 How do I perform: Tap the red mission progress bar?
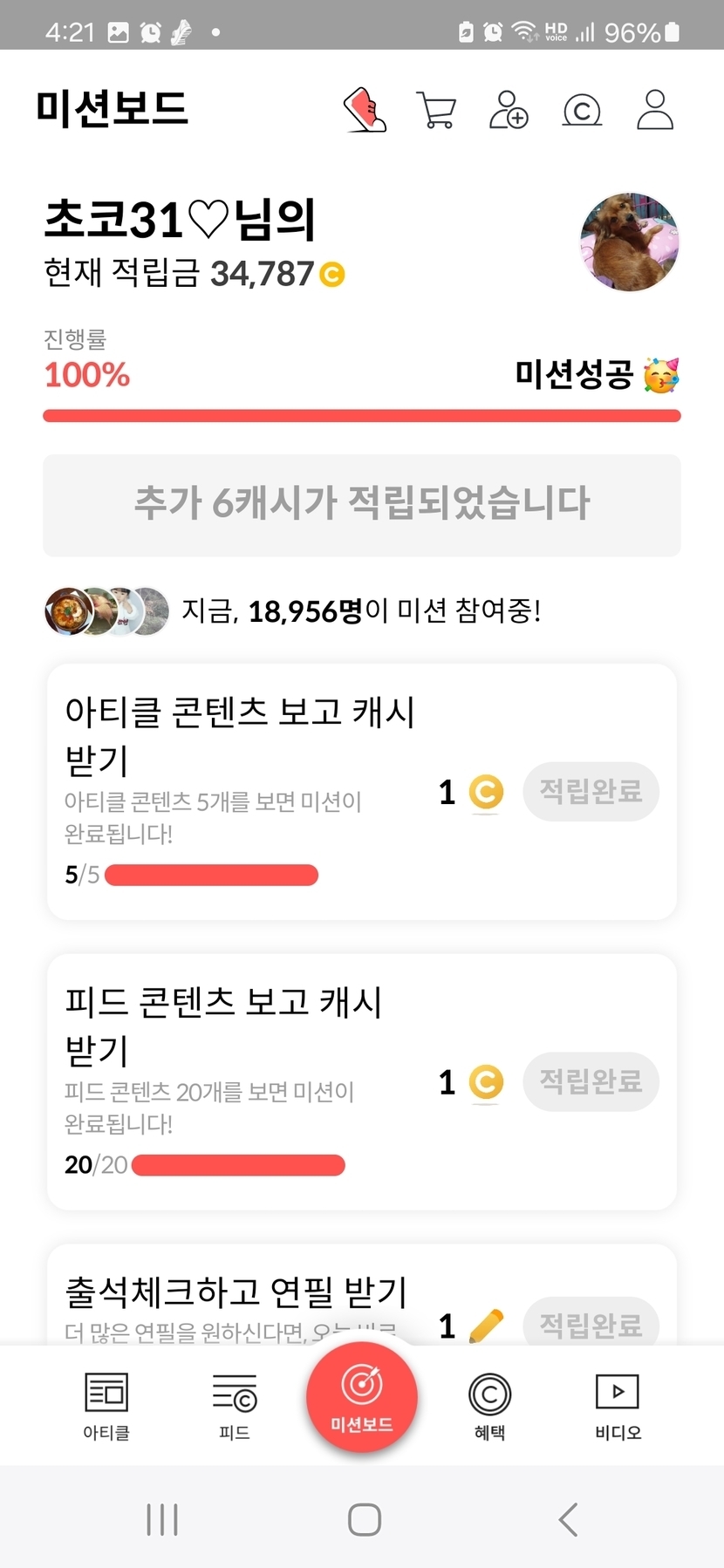362,416
